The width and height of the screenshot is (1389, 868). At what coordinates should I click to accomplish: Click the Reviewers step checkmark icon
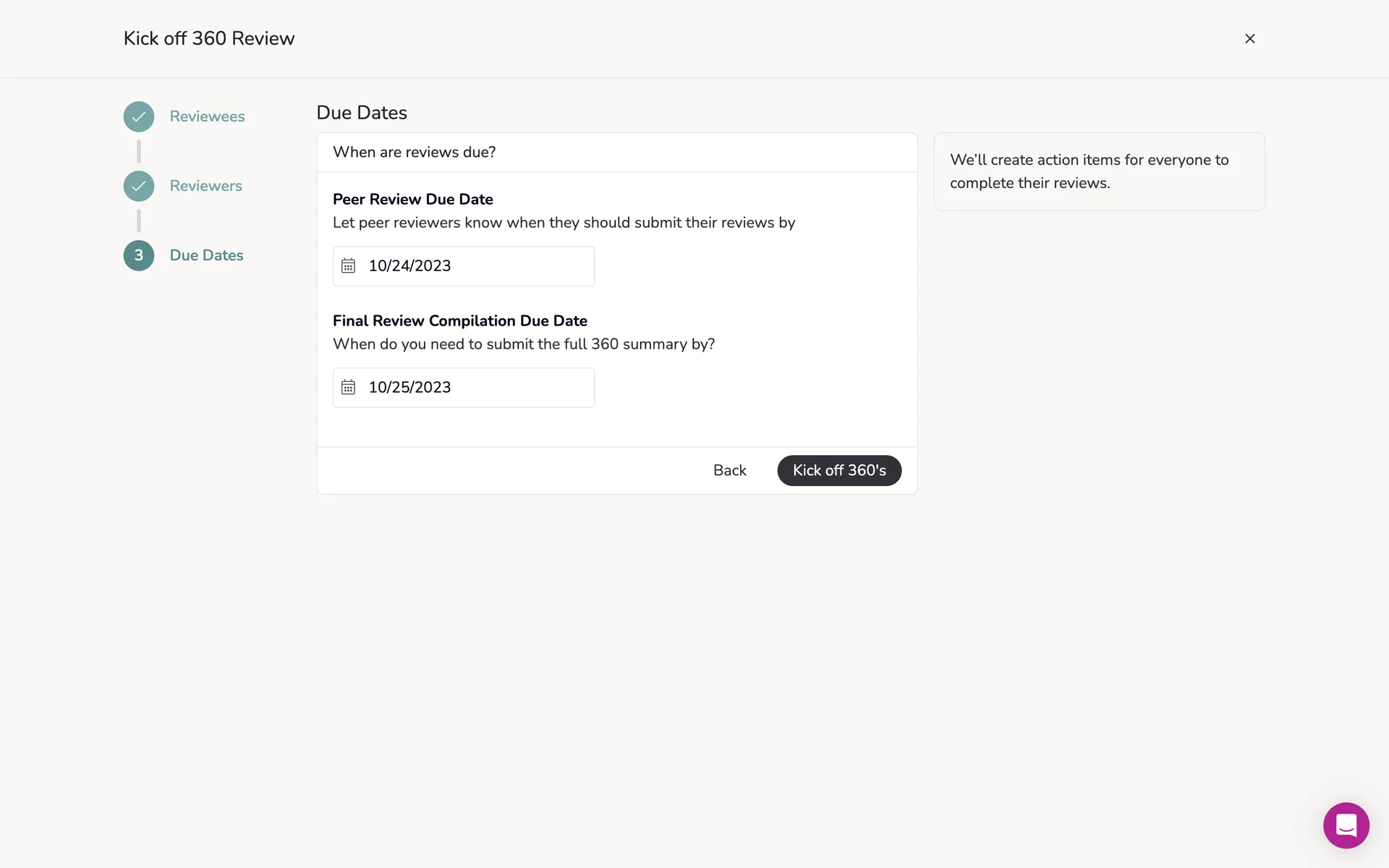point(139,186)
